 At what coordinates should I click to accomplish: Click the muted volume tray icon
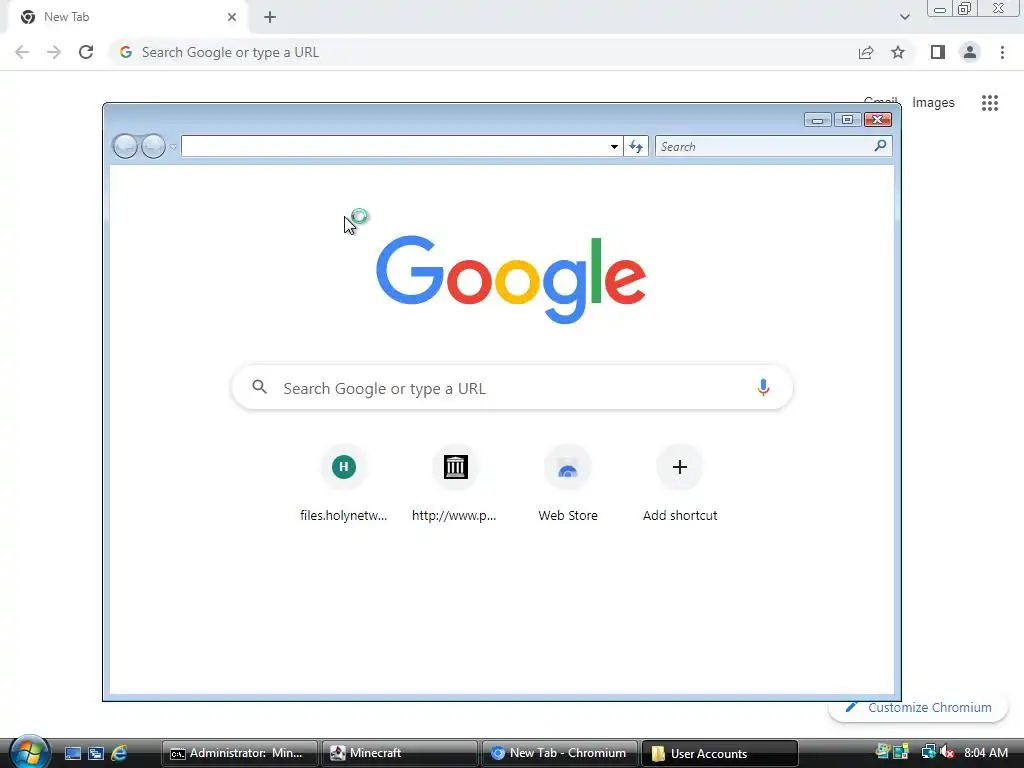[948, 752]
